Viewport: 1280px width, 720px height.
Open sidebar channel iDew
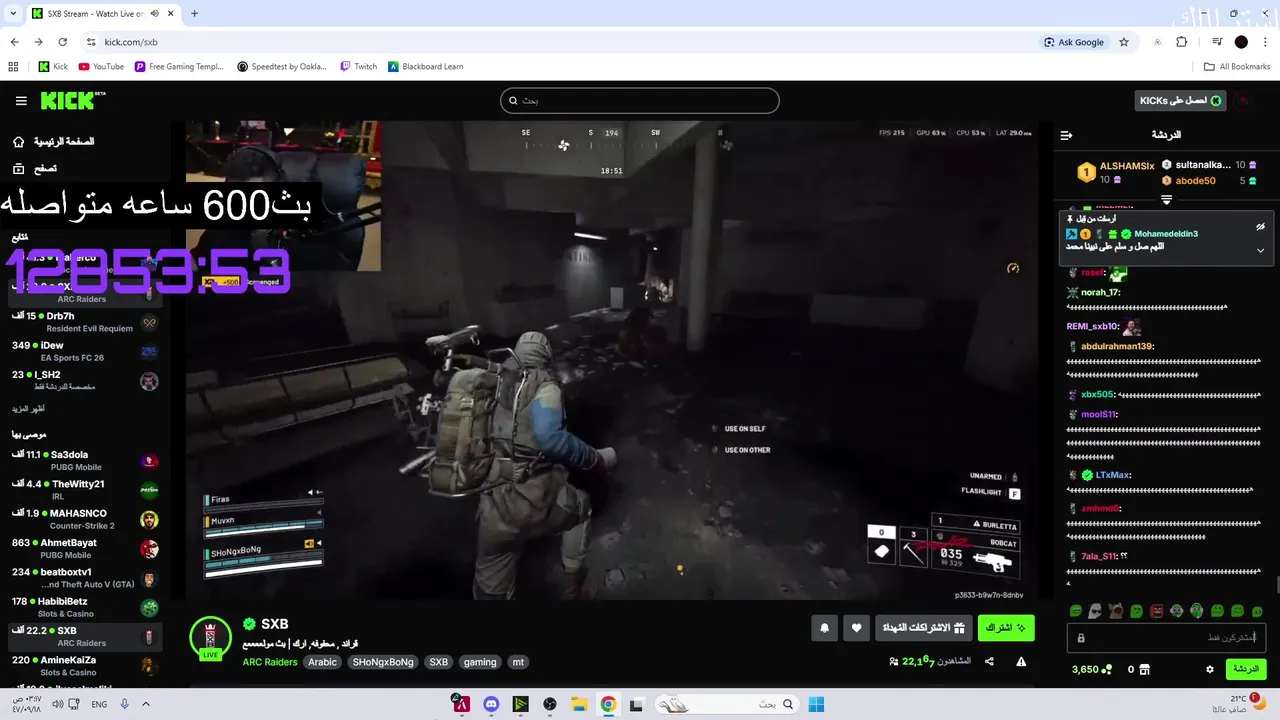point(85,351)
